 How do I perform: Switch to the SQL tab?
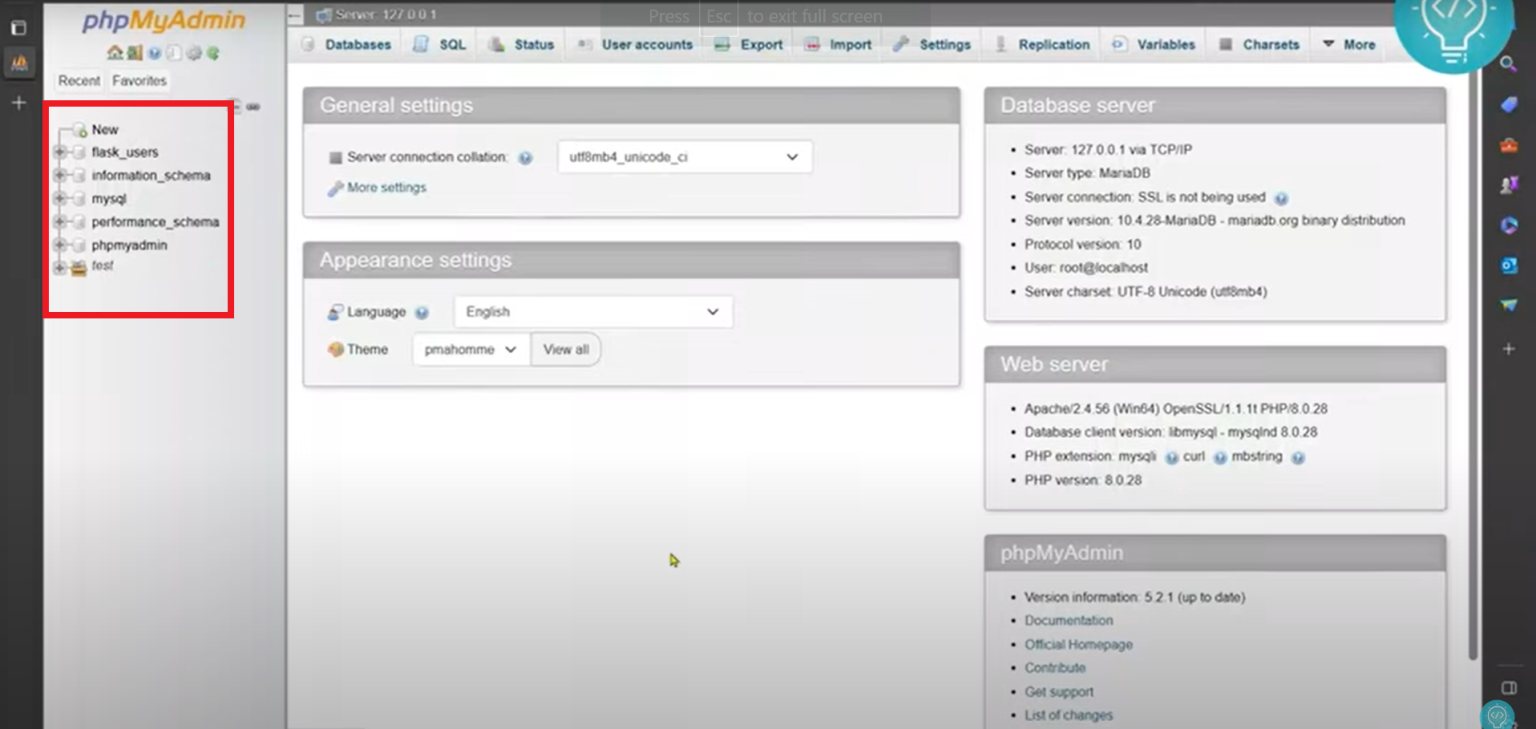click(440, 45)
